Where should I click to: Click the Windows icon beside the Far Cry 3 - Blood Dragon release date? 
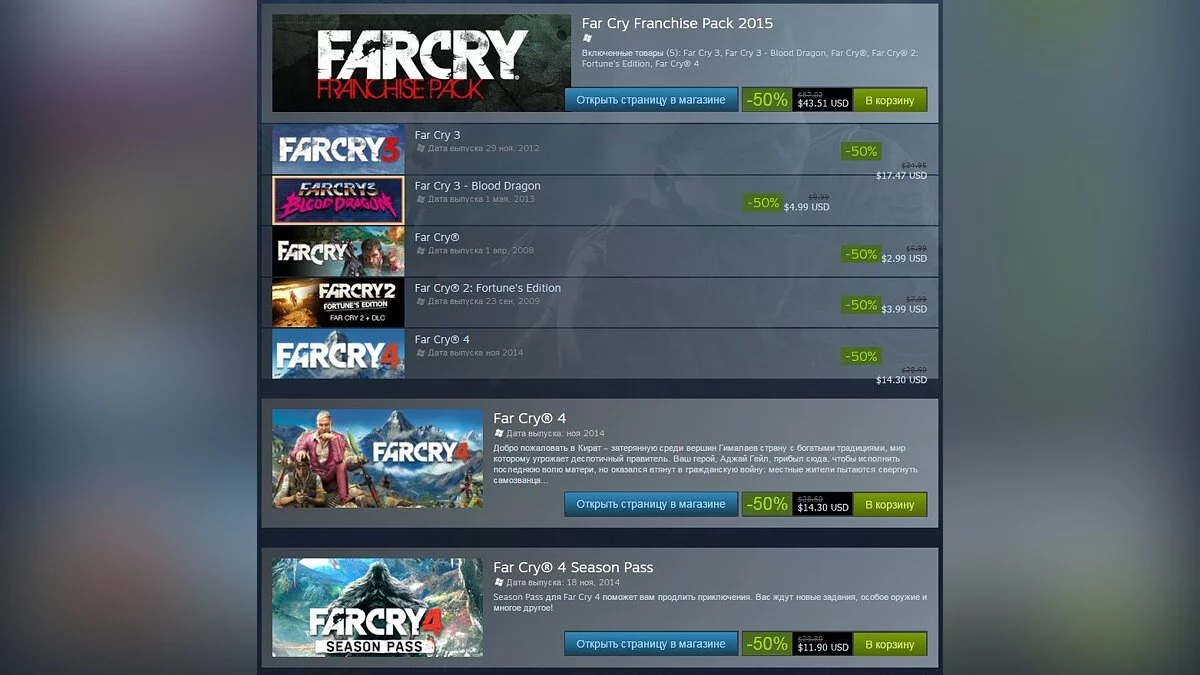(x=420, y=199)
